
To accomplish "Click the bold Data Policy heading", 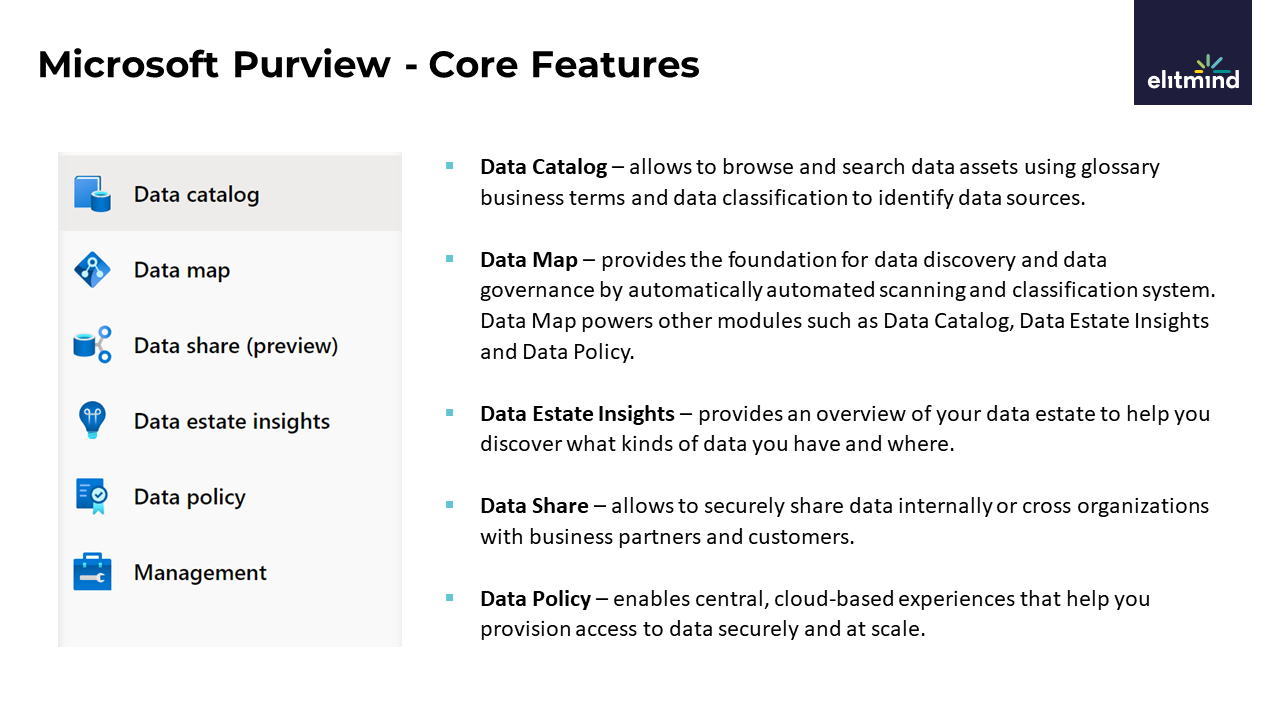I will click(535, 599).
